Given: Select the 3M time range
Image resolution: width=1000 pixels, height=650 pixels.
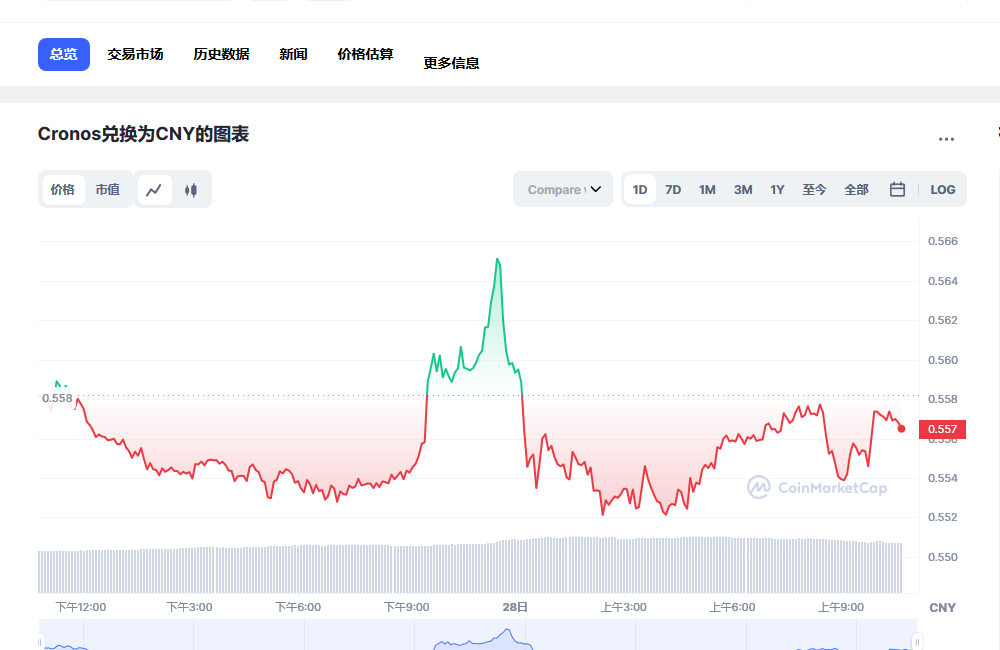Looking at the screenshot, I should pos(743,189).
